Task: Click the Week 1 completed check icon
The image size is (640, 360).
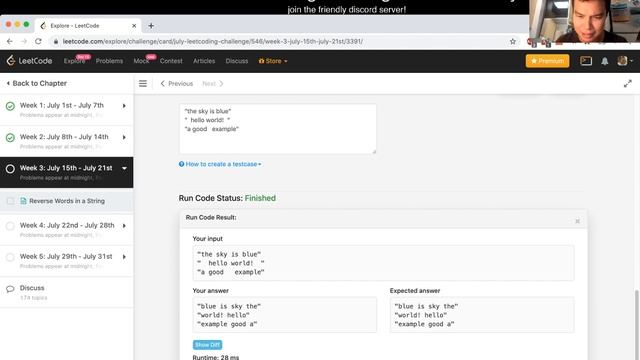Action: [10, 106]
